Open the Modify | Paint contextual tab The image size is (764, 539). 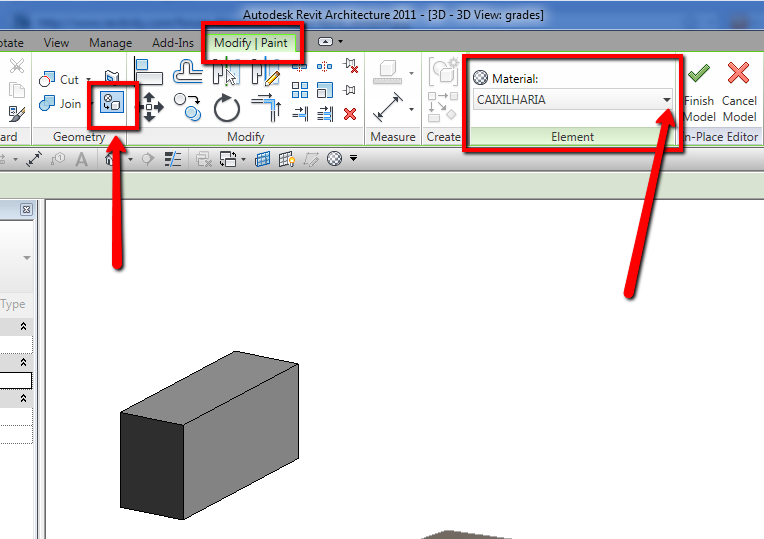(250, 43)
